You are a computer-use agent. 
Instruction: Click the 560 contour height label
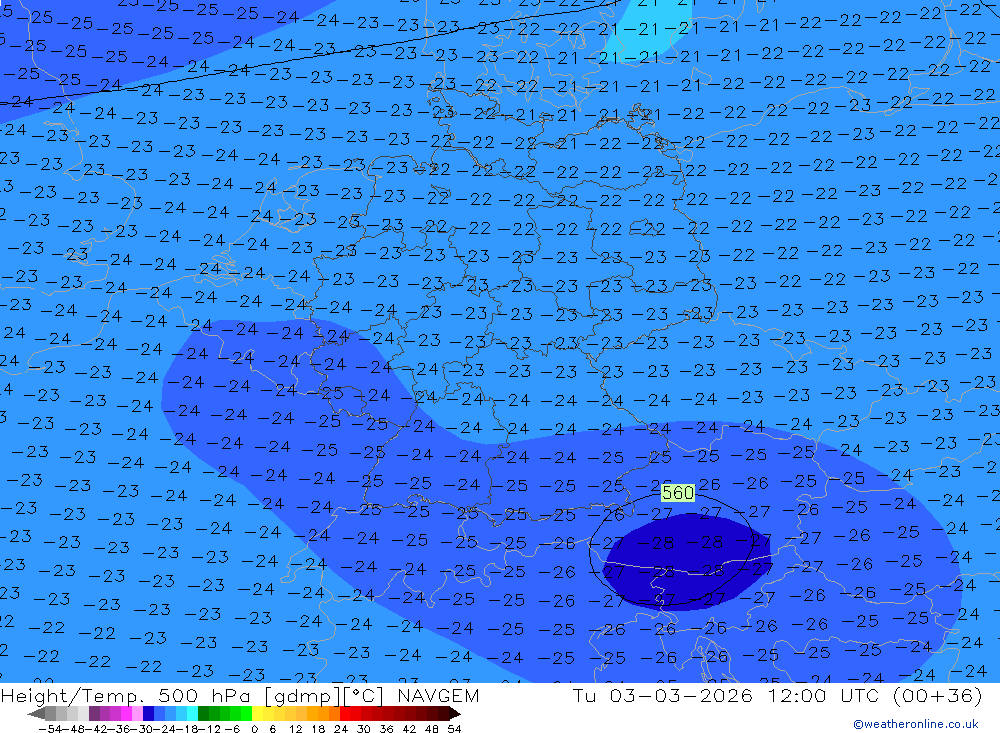[677, 492]
